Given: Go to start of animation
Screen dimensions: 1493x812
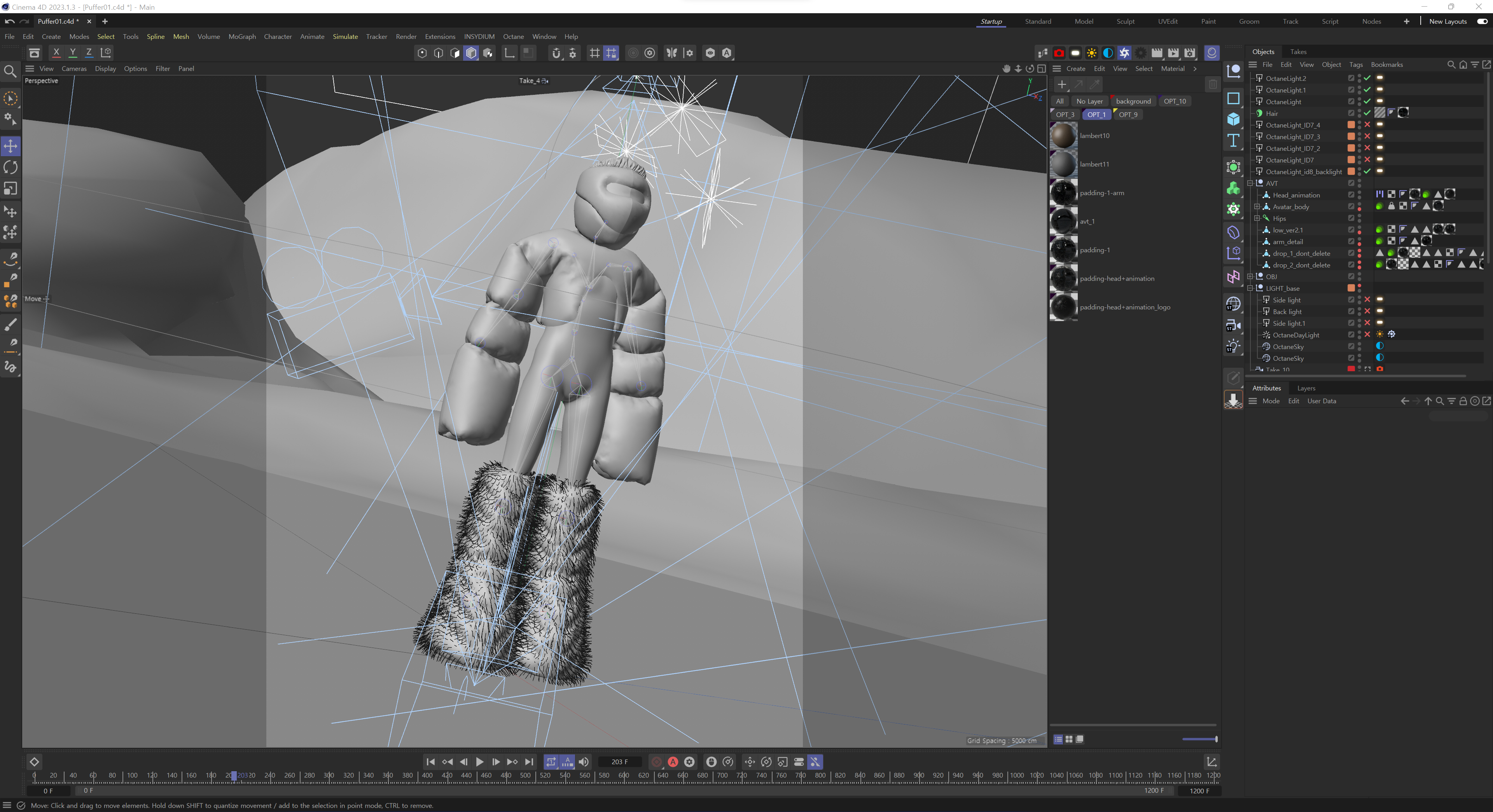Looking at the screenshot, I should [430, 761].
